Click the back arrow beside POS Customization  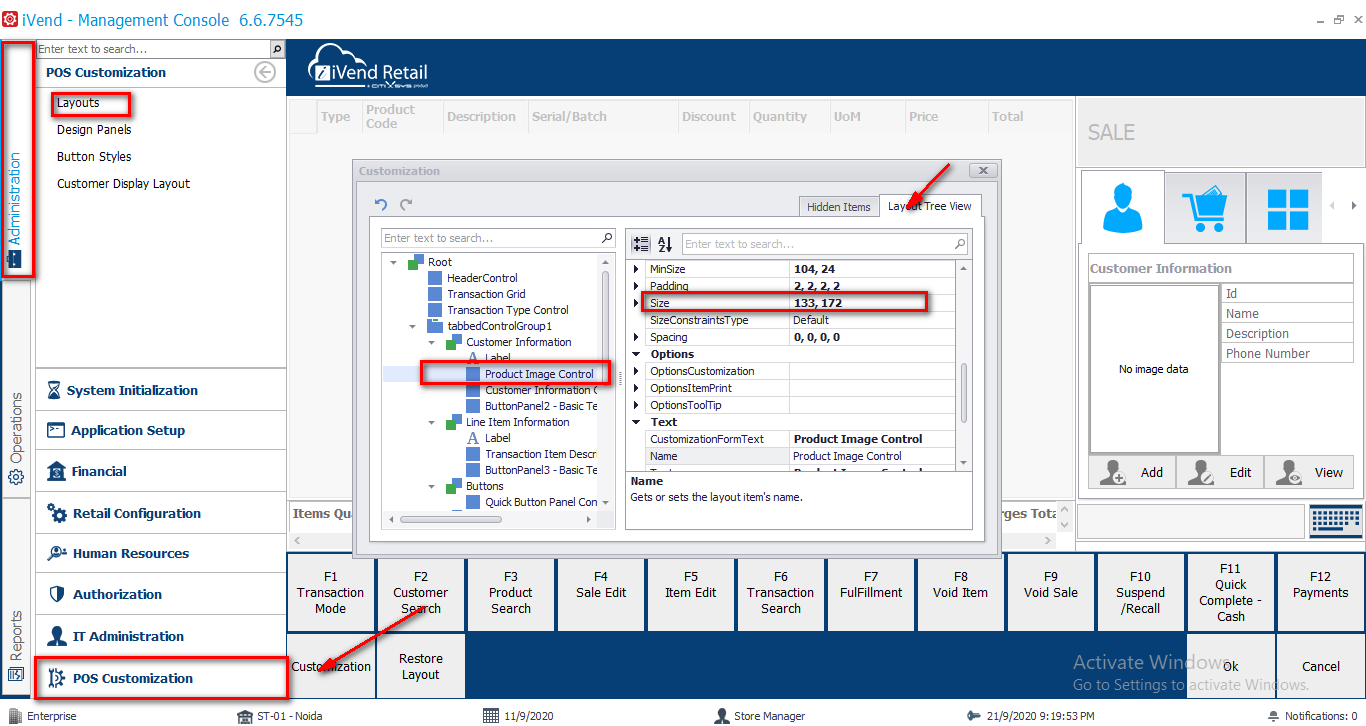(265, 72)
